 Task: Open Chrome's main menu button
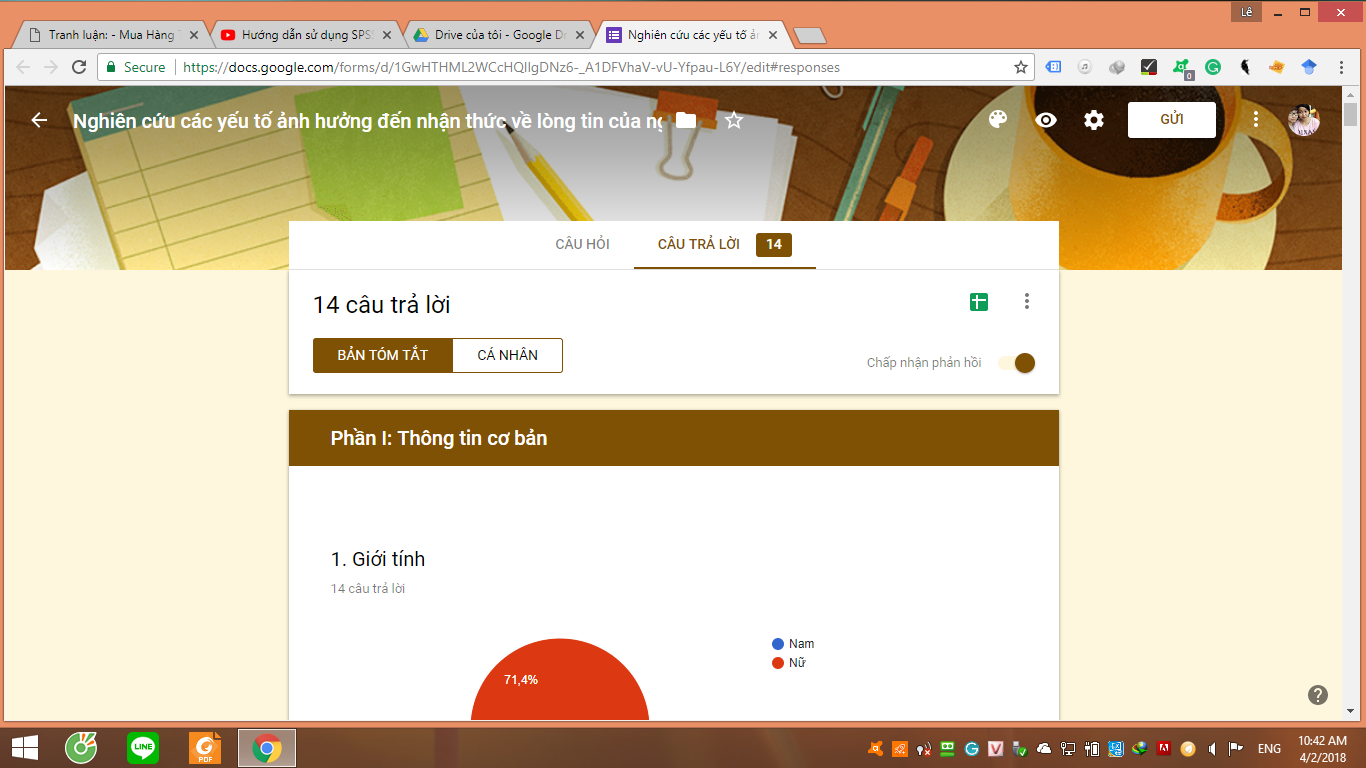coord(1340,67)
